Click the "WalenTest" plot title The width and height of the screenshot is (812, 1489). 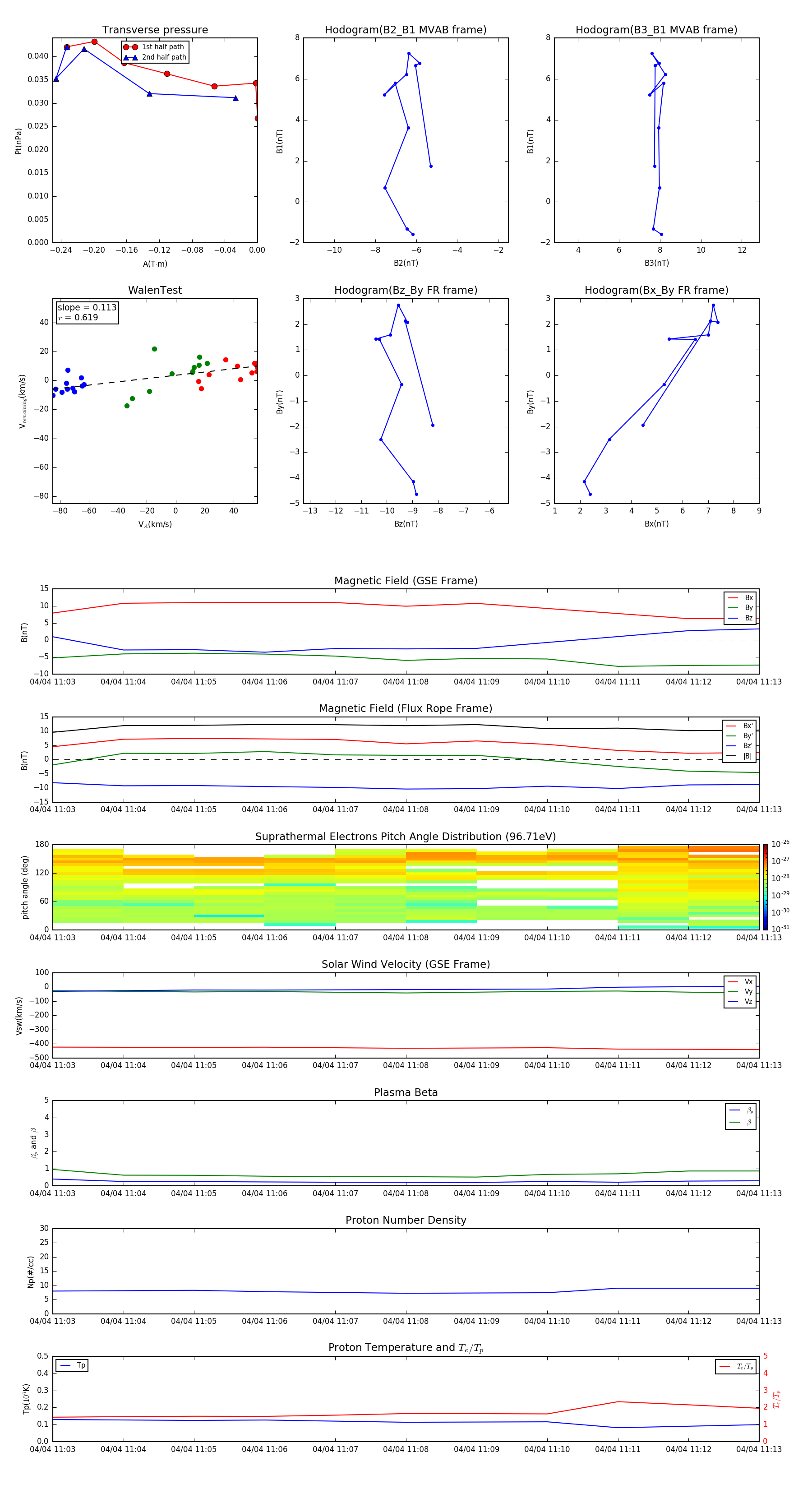[x=155, y=290]
